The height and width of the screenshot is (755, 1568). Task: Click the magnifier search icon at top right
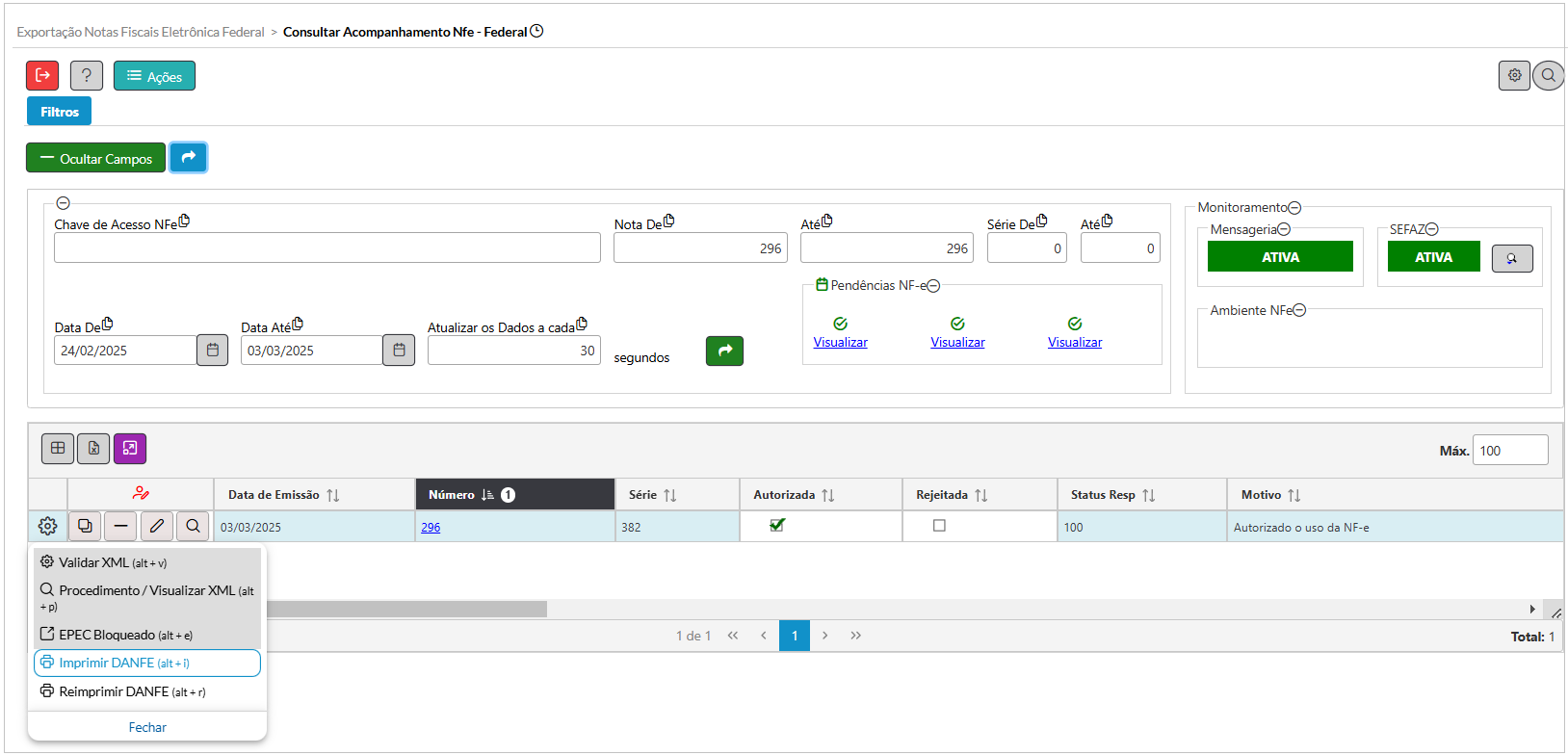[x=1548, y=75]
